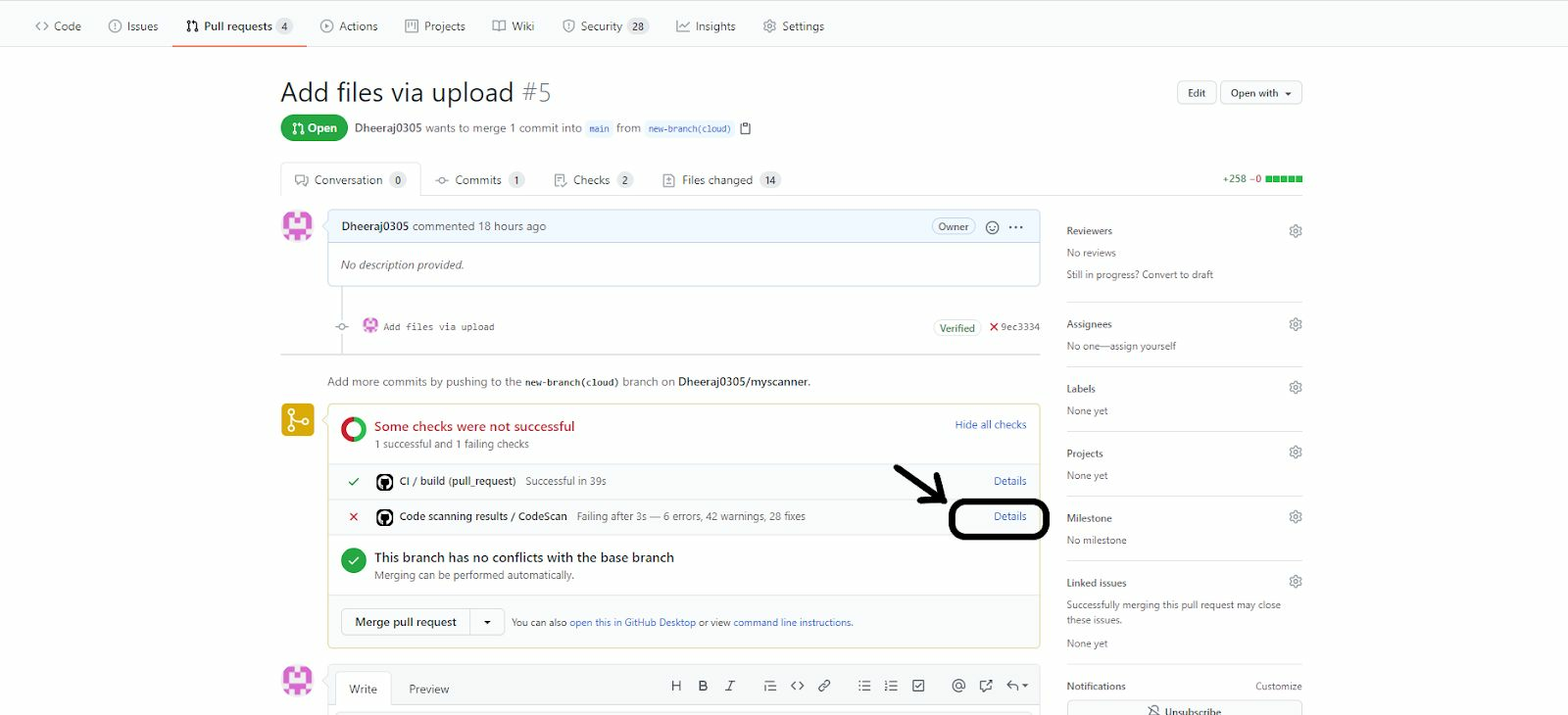This screenshot has height=715, width=1568.
Task: Copy branch name with the clipboard icon
Action: tap(746, 128)
